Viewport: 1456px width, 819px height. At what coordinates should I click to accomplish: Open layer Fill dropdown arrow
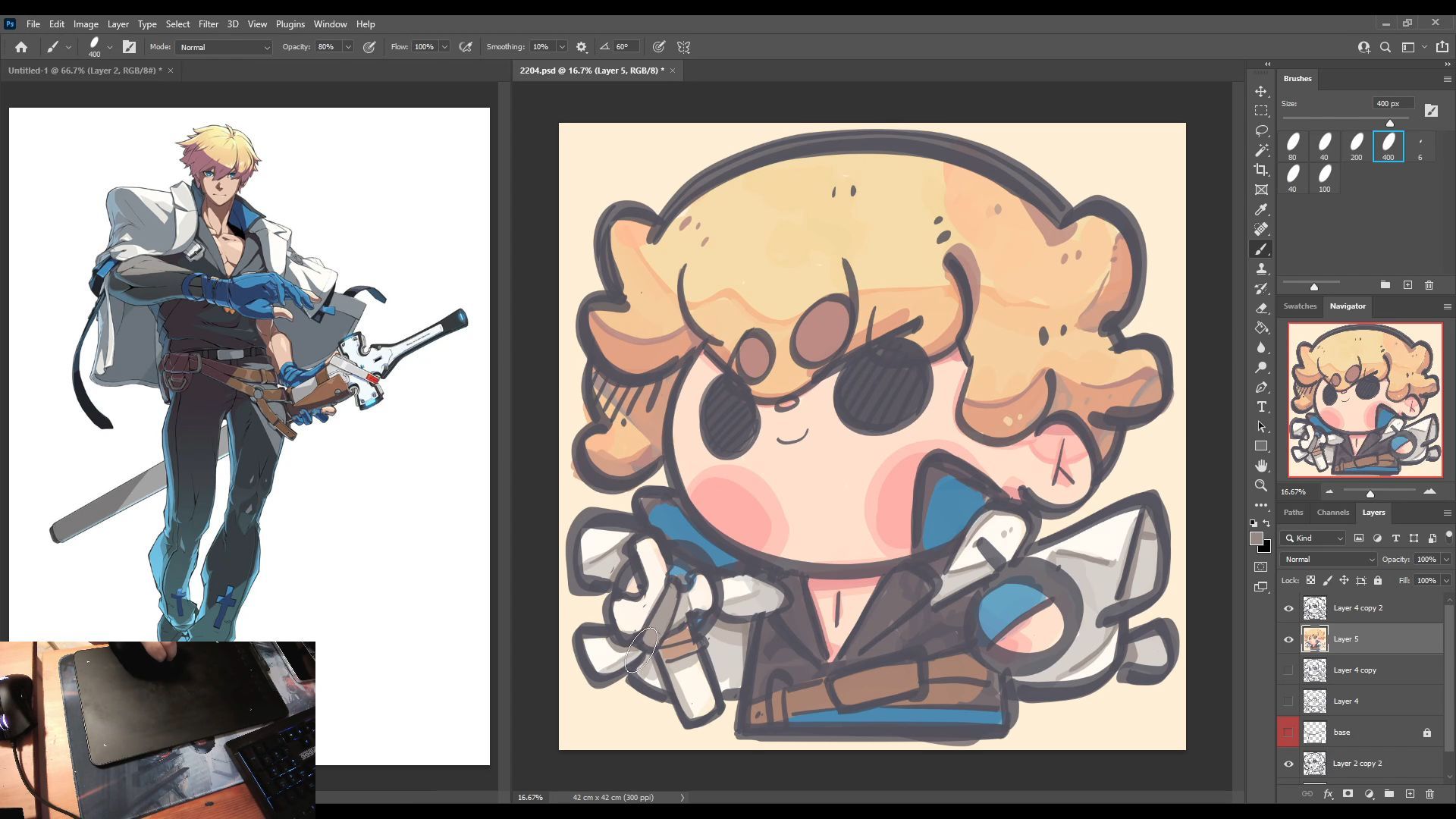(1446, 581)
